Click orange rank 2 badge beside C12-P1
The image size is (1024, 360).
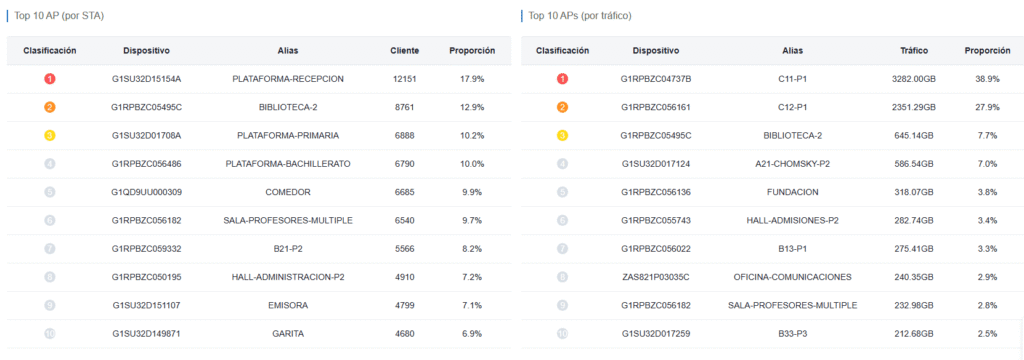coord(562,107)
